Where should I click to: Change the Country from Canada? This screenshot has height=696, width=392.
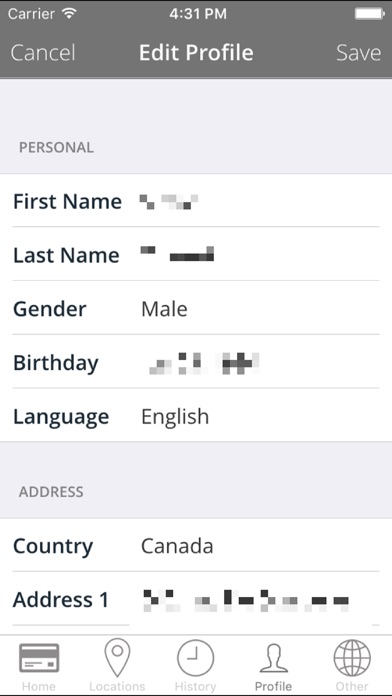pos(196,546)
